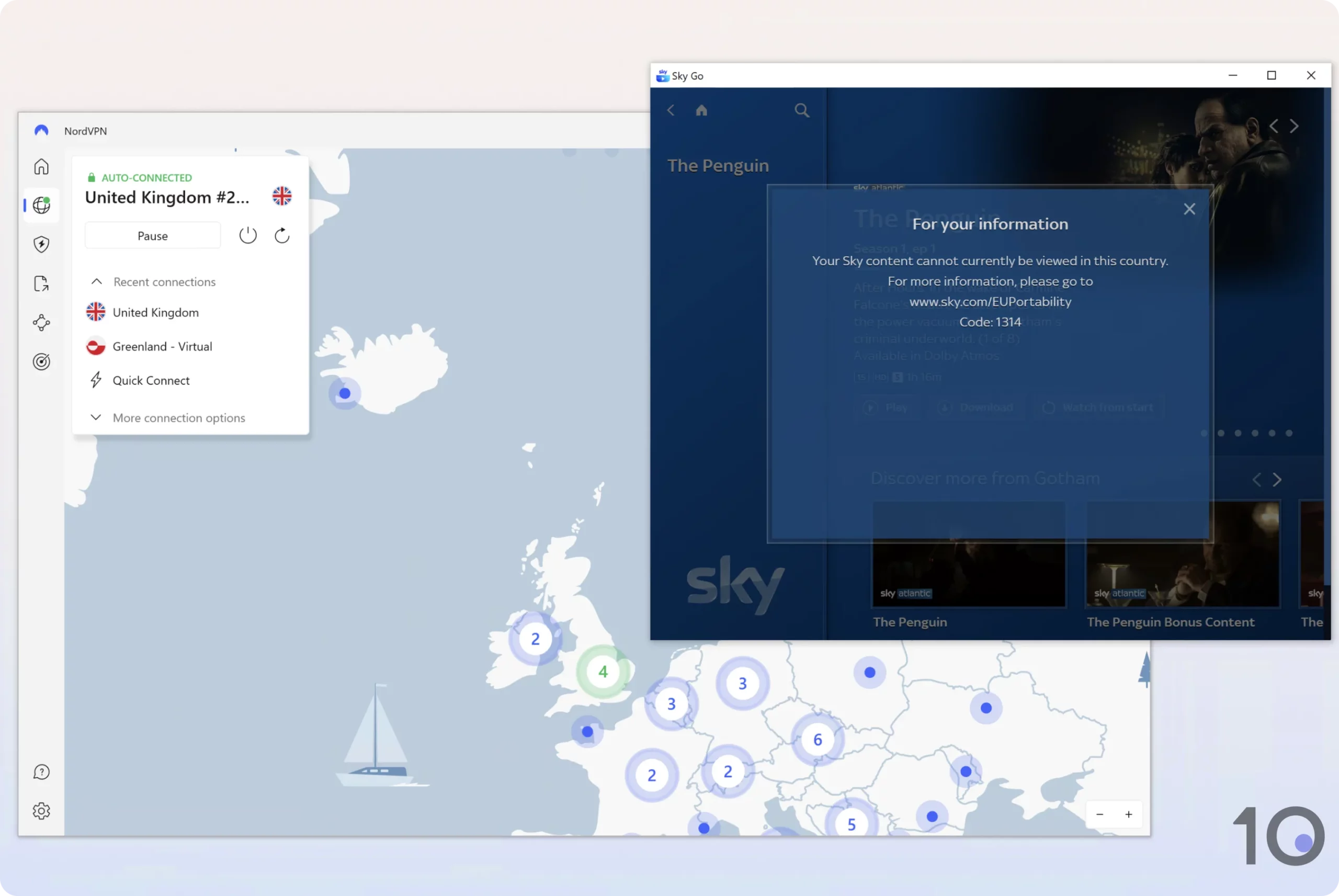Open the Meshnet panel

(x=41, y=322)
